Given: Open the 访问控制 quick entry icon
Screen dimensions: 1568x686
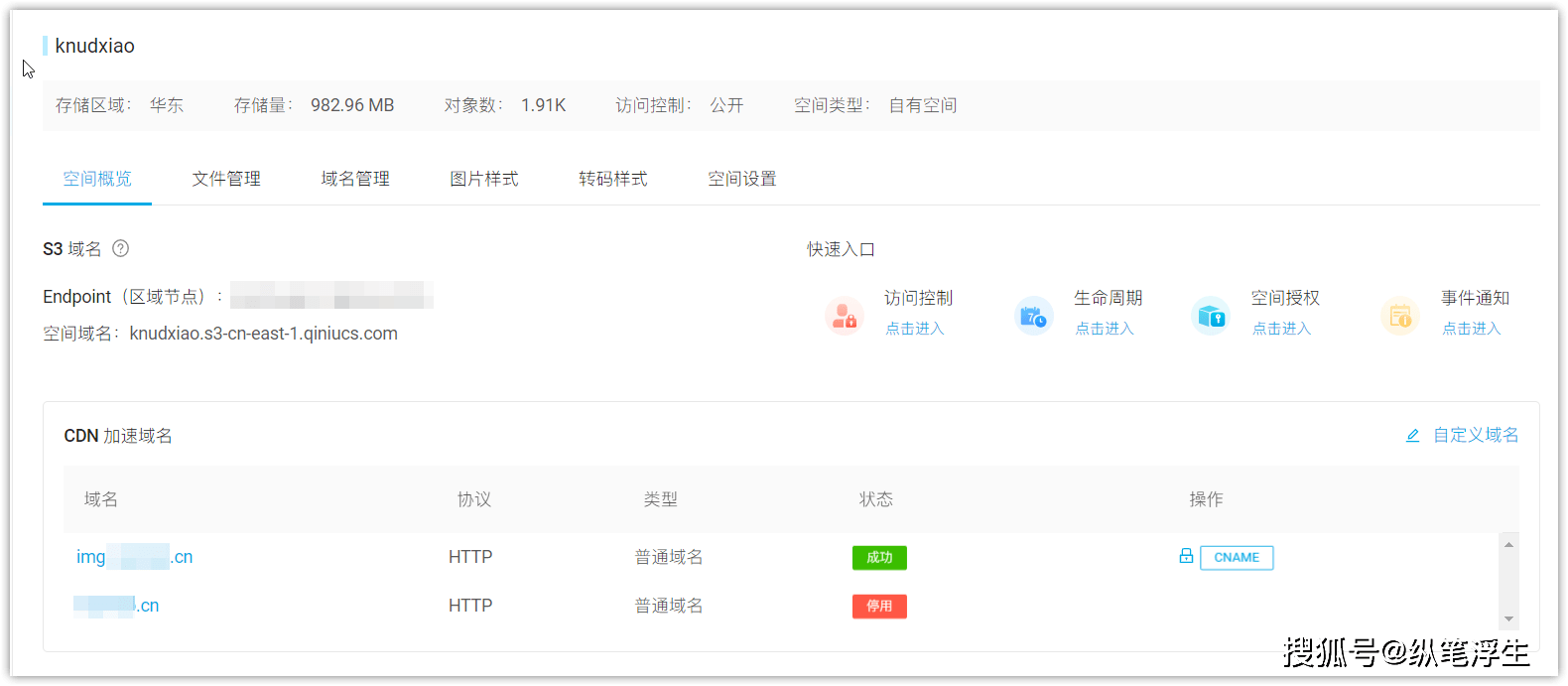Looking at the screenshot, I should point(845,317).
